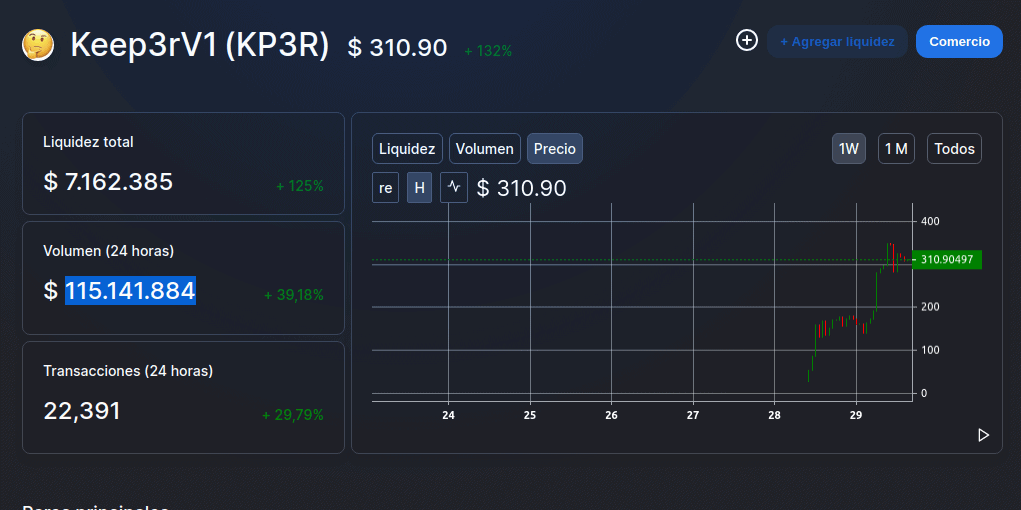Click the y-axis label 100
The image size is (1021, 510).
click(x=930, y=350)
